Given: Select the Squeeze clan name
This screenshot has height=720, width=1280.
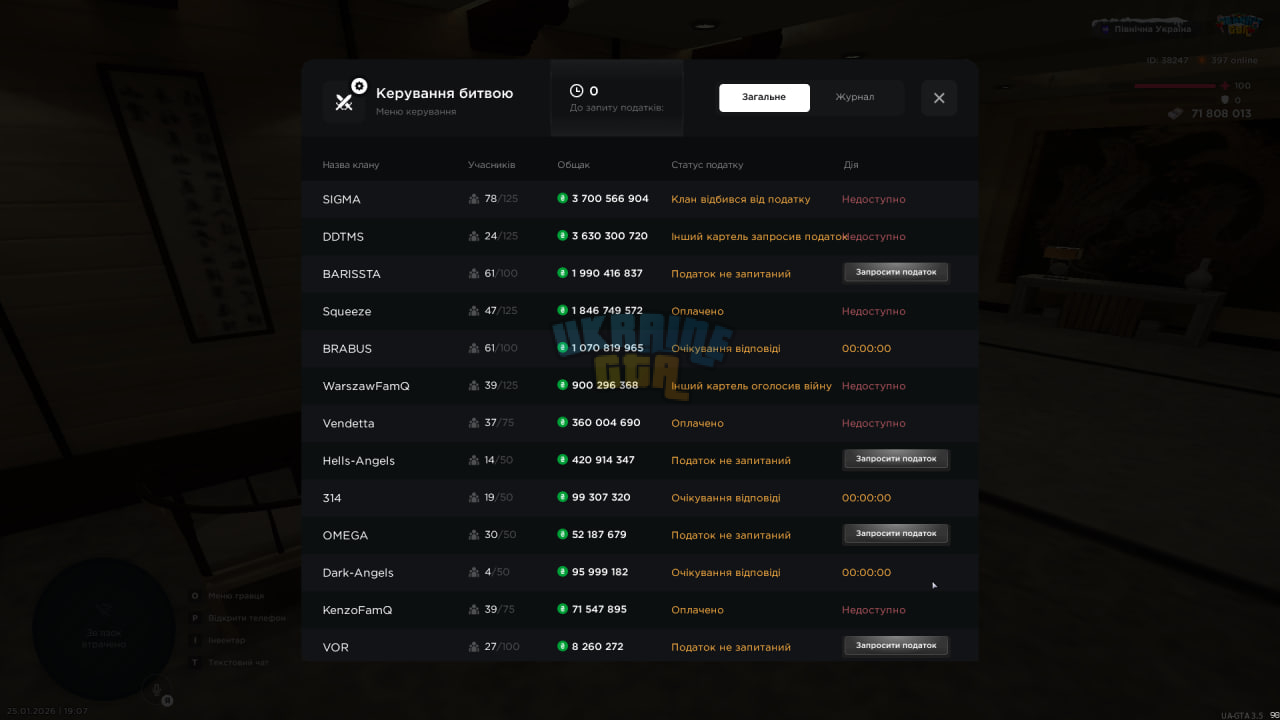Looking at the screenshot, I should [x=346, y=312].
